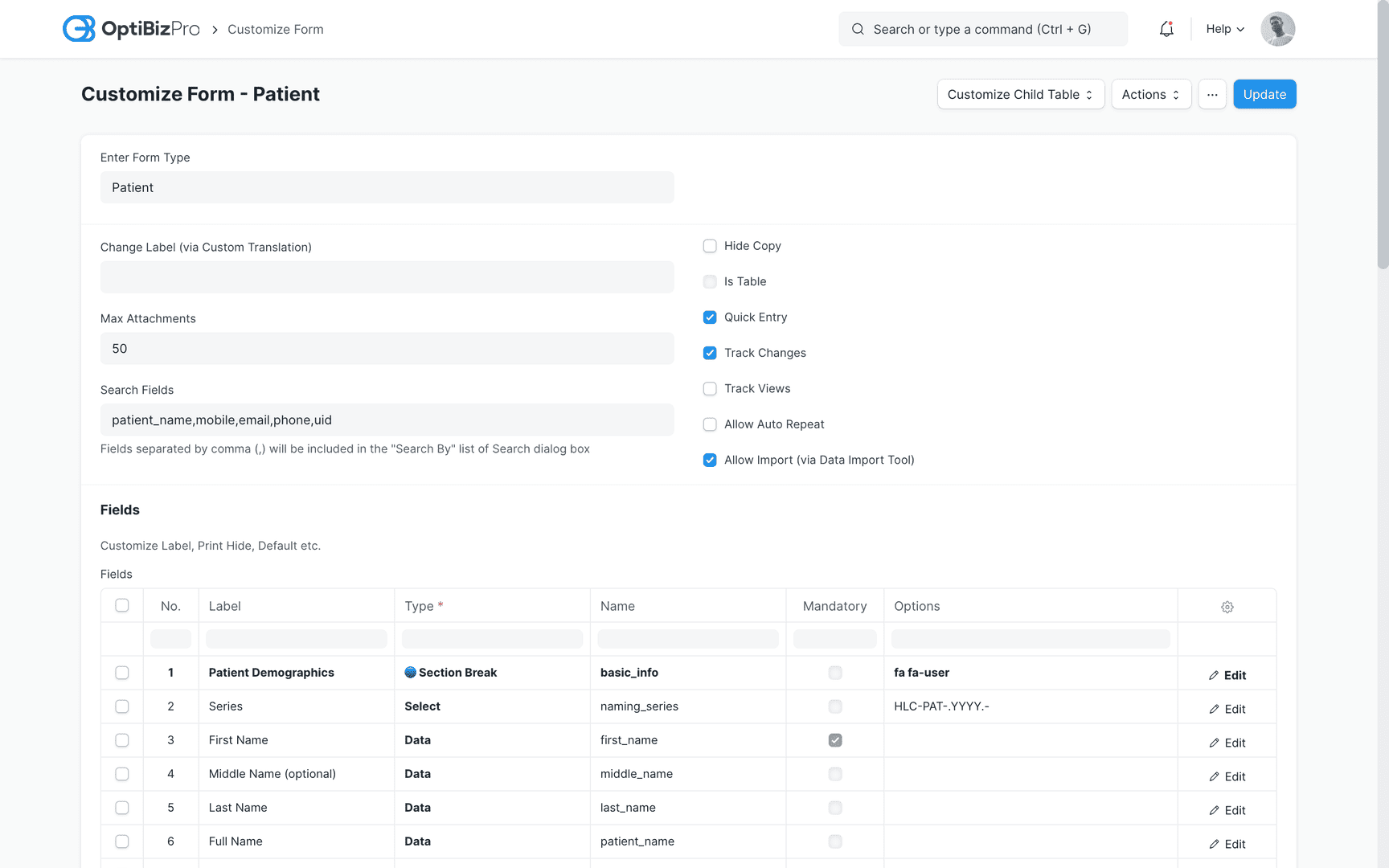Open the Customize Child Table dropdown
Image resolution: width=1389 pixels, height=868 pixels.
[x=1020, y=94]
